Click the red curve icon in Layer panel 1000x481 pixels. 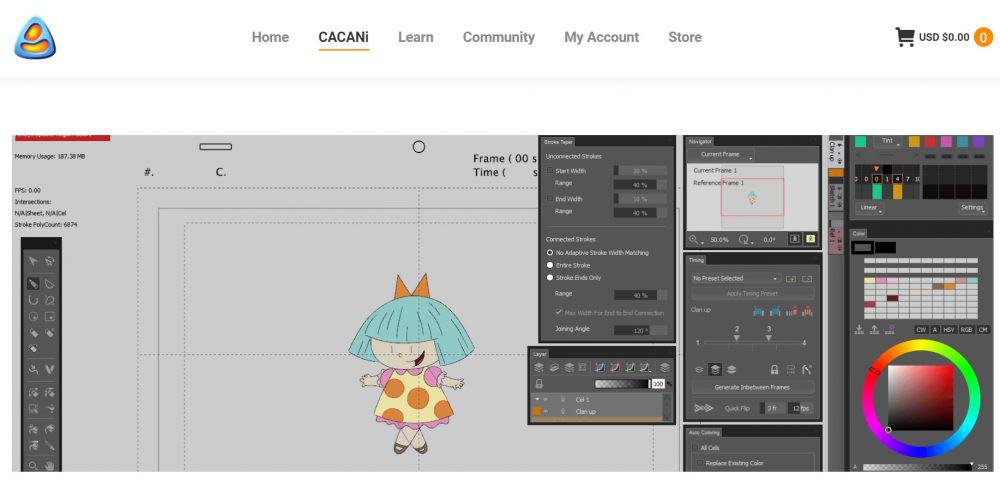(x=615, y=367)
